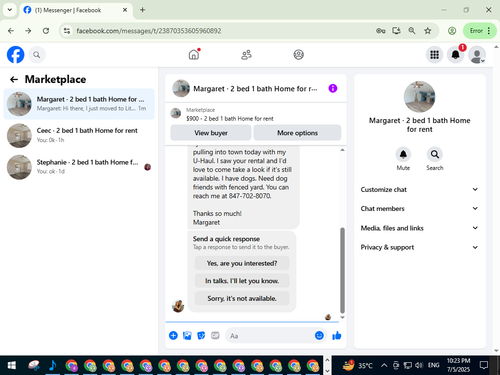Open the Friends icon in top navigation

pyautogui.click(x=246, y=55)
